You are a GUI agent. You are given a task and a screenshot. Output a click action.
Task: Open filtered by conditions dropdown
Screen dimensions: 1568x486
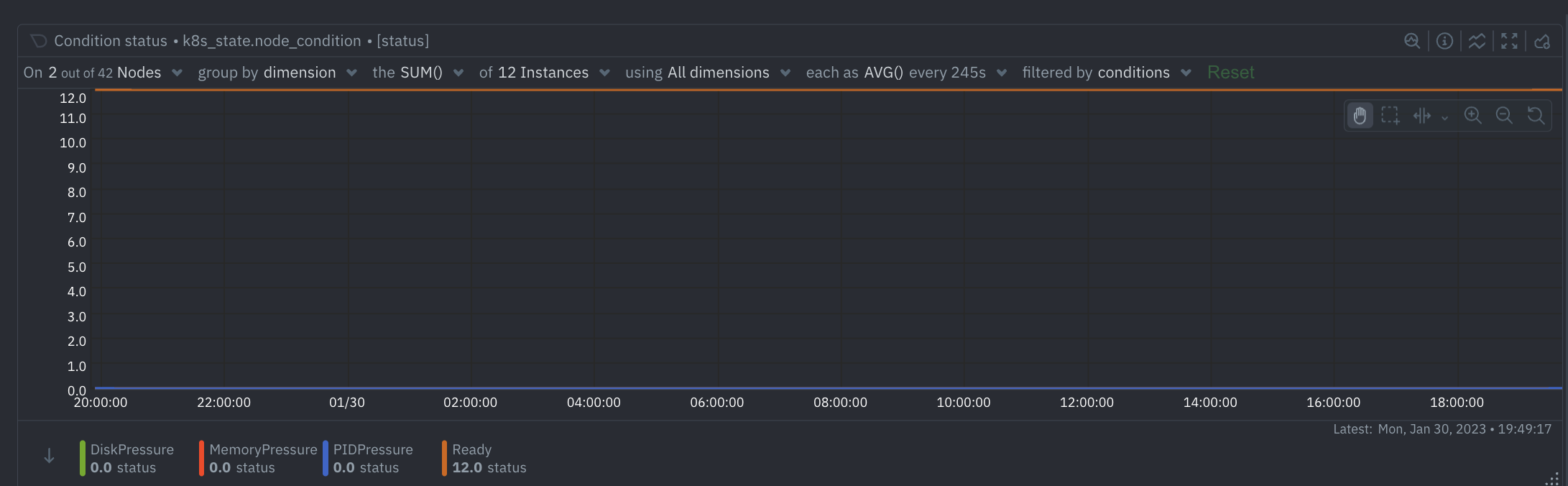(x=1107, y=73)
